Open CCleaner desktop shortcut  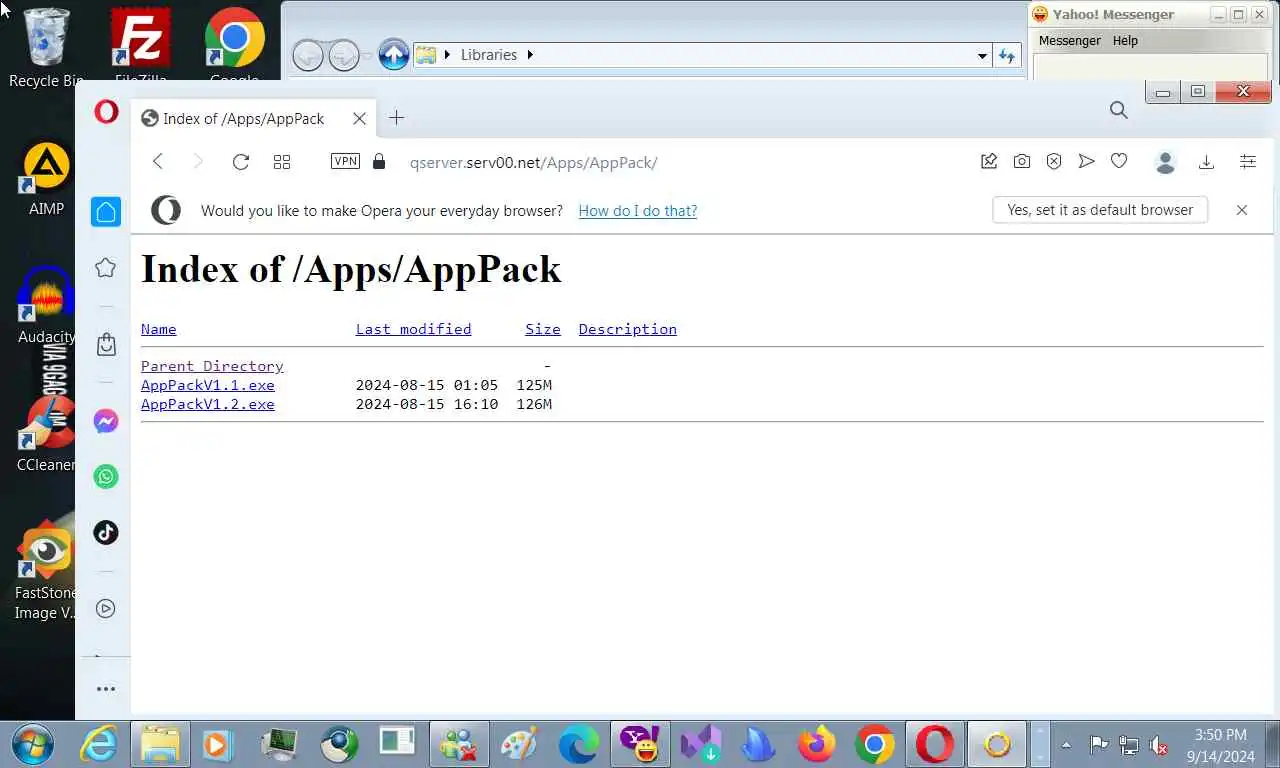(46, 435)
